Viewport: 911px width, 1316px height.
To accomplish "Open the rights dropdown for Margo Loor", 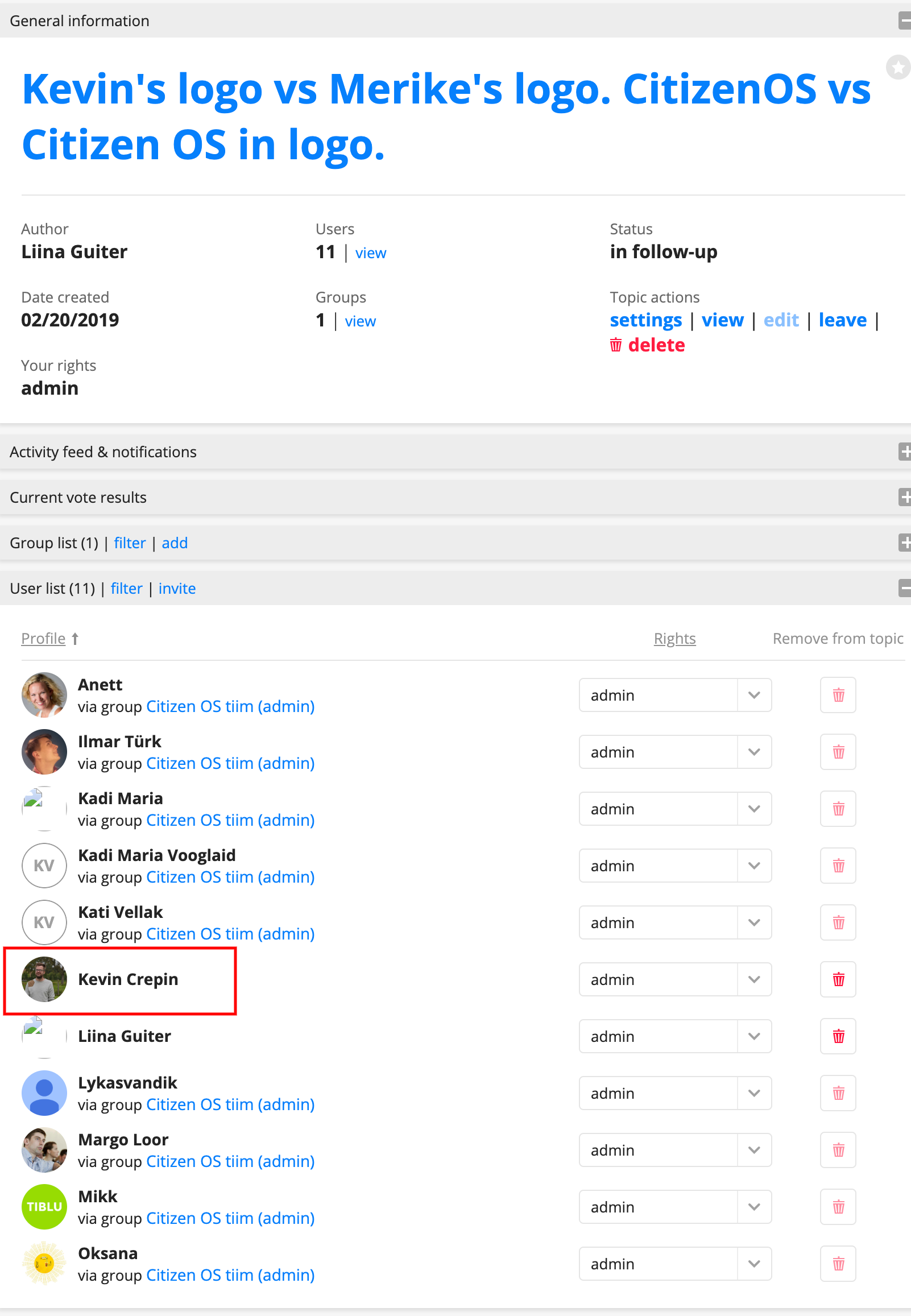I will [x=675, y=1150].
